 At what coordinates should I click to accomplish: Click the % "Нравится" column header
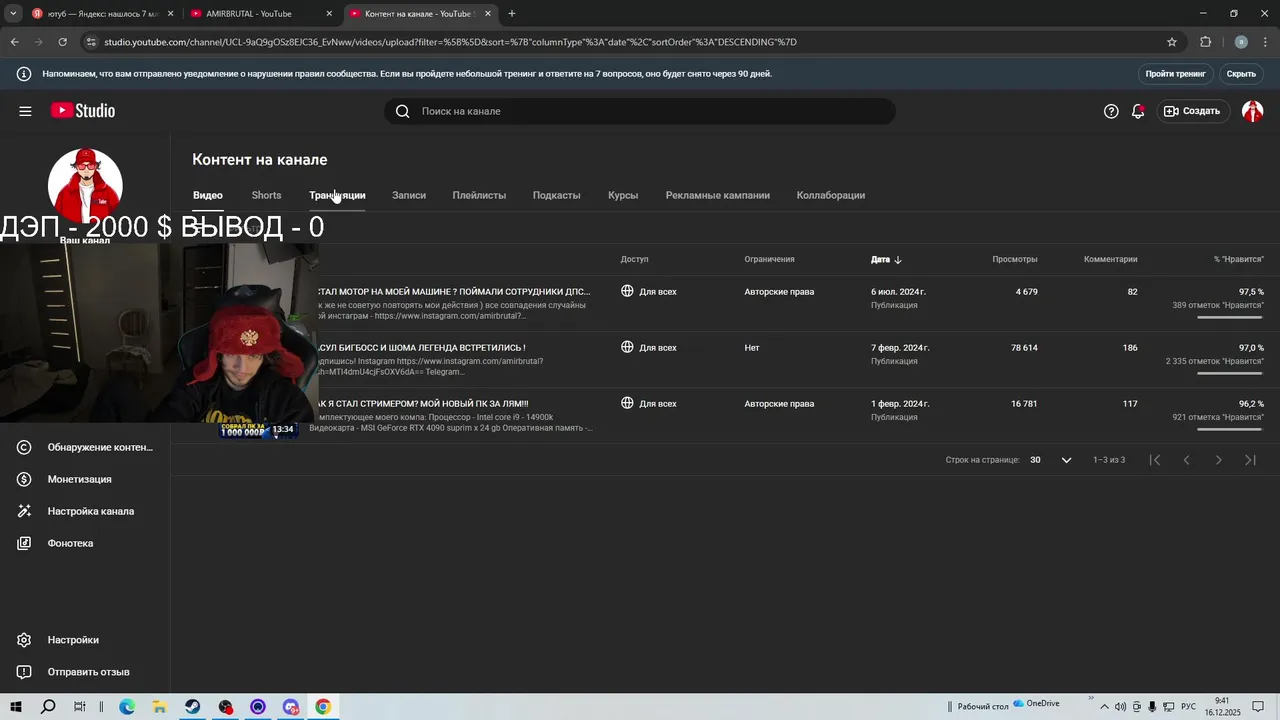pos(1238,259)
